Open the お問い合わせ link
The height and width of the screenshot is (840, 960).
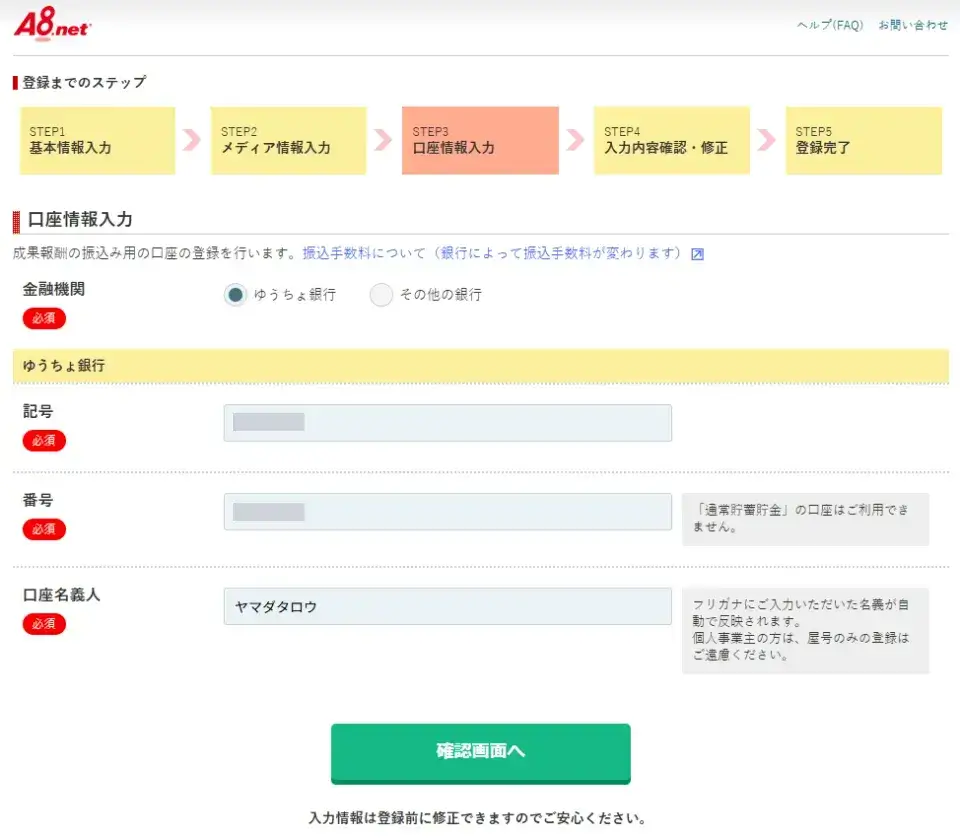[x=910, y=25]
